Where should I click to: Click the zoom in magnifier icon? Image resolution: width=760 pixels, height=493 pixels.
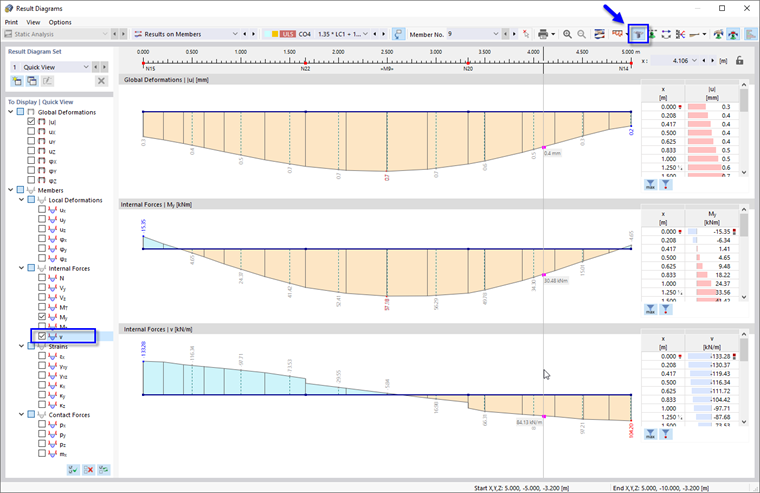(567, 34)
